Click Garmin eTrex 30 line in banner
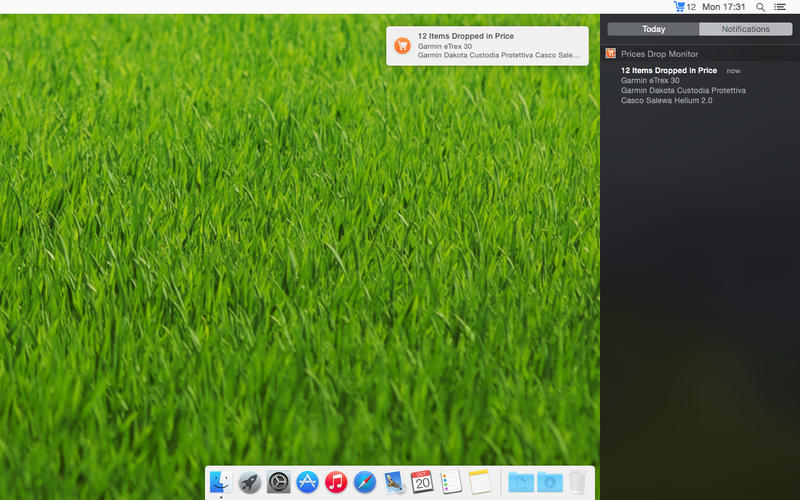 click(x=444, y=46)
